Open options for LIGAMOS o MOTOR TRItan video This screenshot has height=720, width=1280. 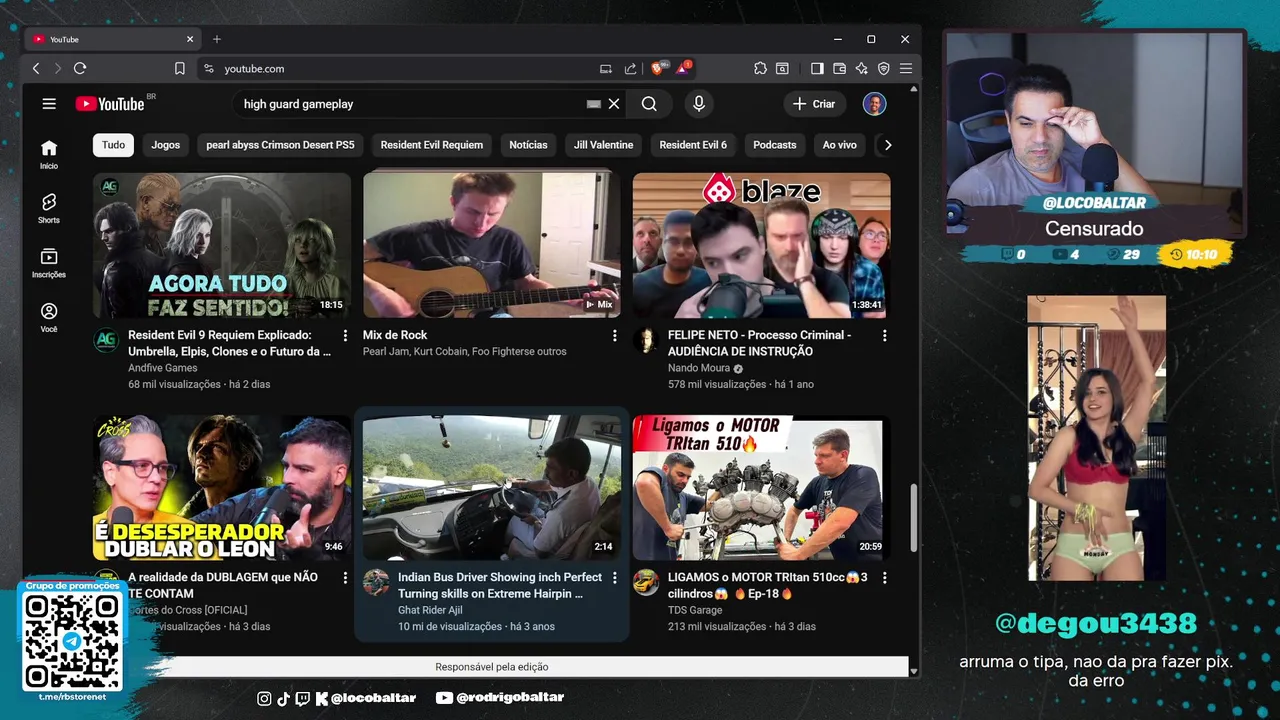[x=884, y=578]
